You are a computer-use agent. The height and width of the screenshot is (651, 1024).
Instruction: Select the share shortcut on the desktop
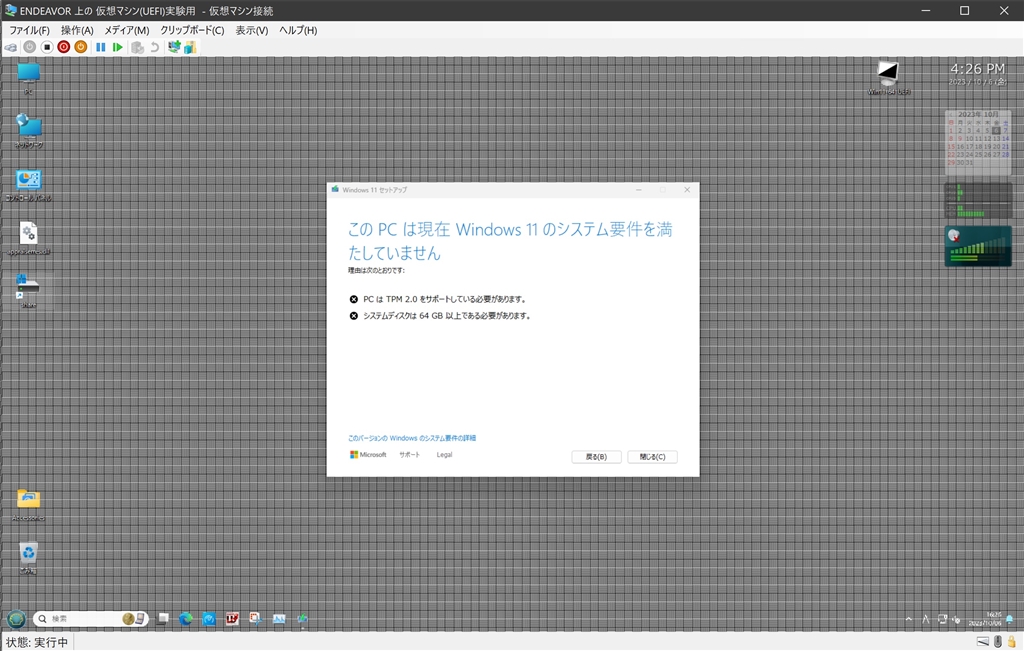[x=28, y=291]
